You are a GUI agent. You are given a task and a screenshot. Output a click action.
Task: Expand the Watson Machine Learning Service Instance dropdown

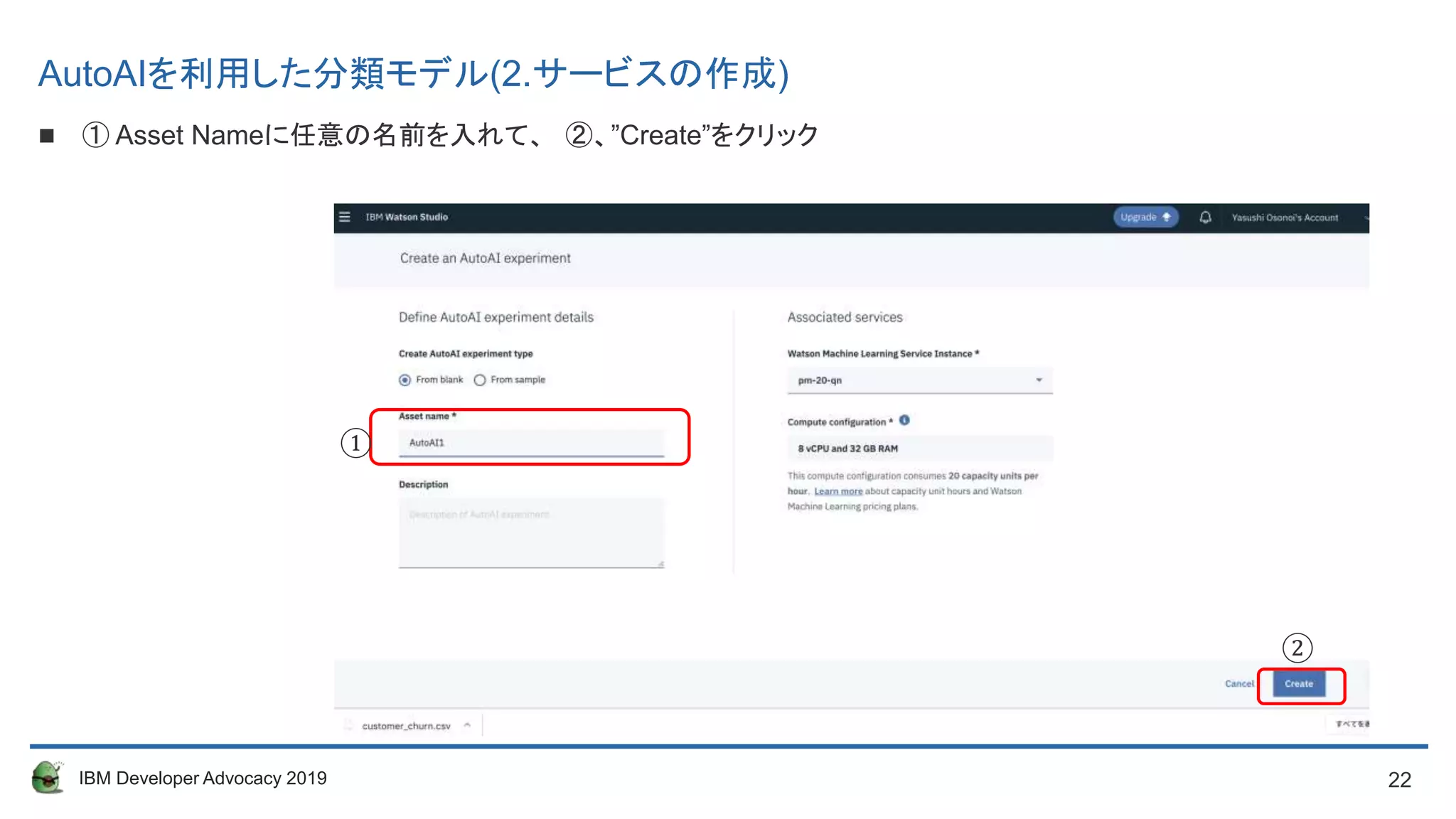coord(919,380)
